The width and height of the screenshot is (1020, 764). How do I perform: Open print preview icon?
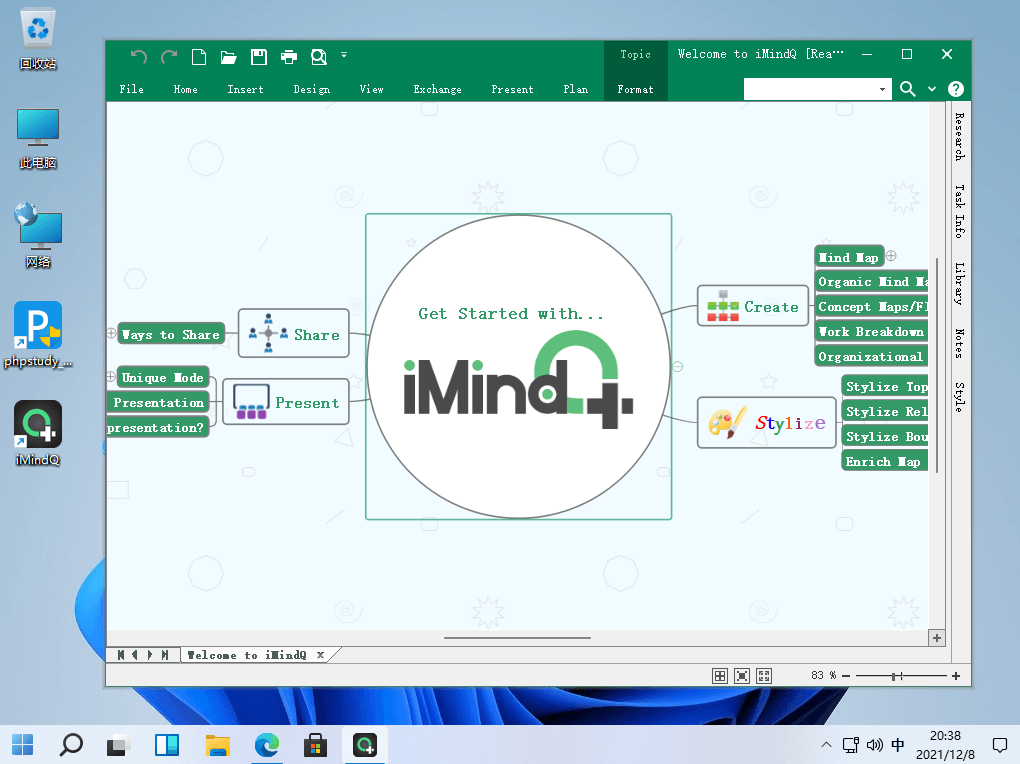(319, 57)
